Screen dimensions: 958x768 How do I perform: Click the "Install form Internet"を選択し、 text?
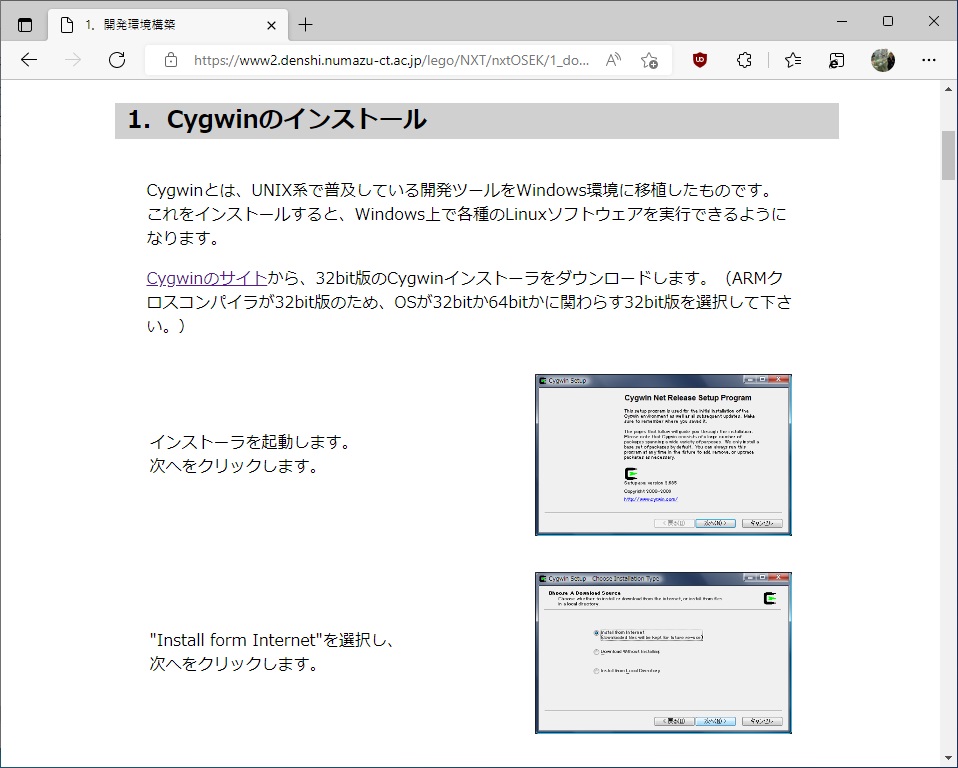coord(274,640)
